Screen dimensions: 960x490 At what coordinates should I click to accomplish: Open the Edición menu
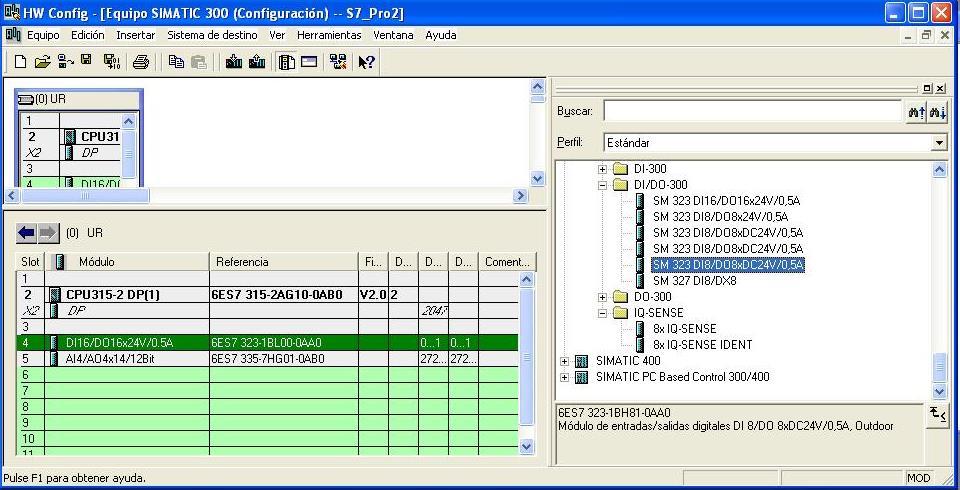pos(88,36)
